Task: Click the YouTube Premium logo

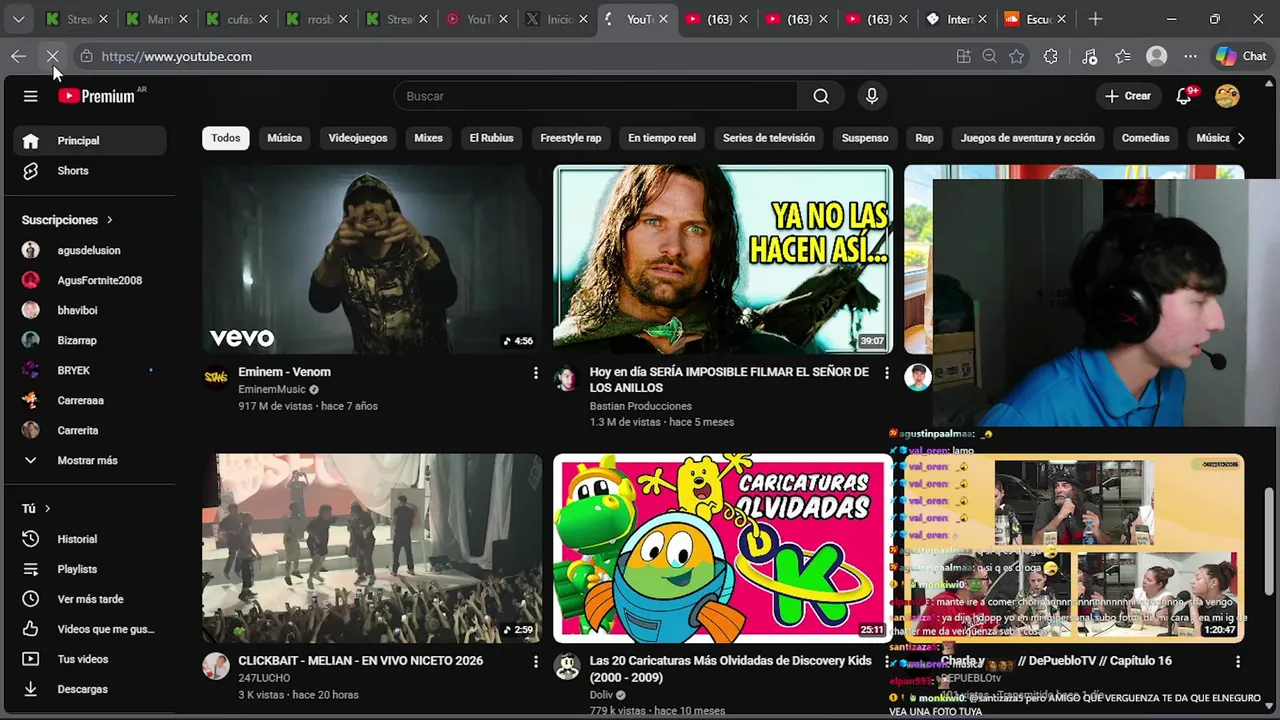Action: click(97, 96)
